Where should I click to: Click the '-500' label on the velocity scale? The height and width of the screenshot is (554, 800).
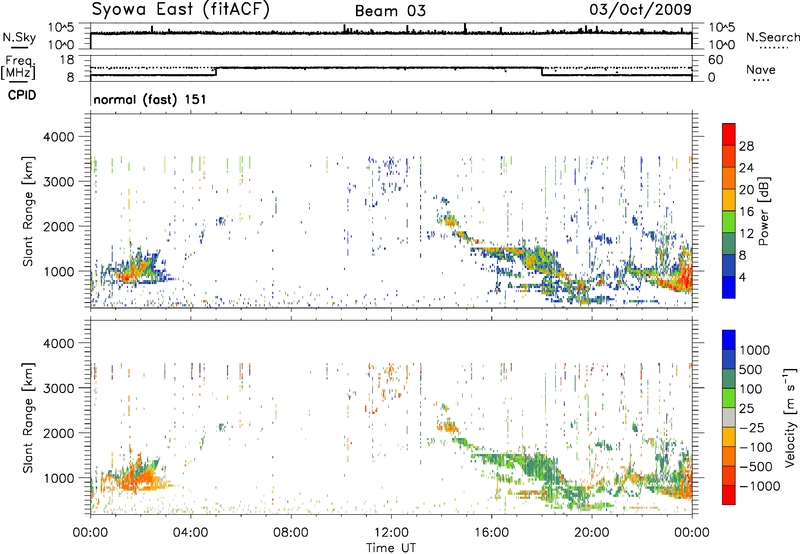click(755, 467)
